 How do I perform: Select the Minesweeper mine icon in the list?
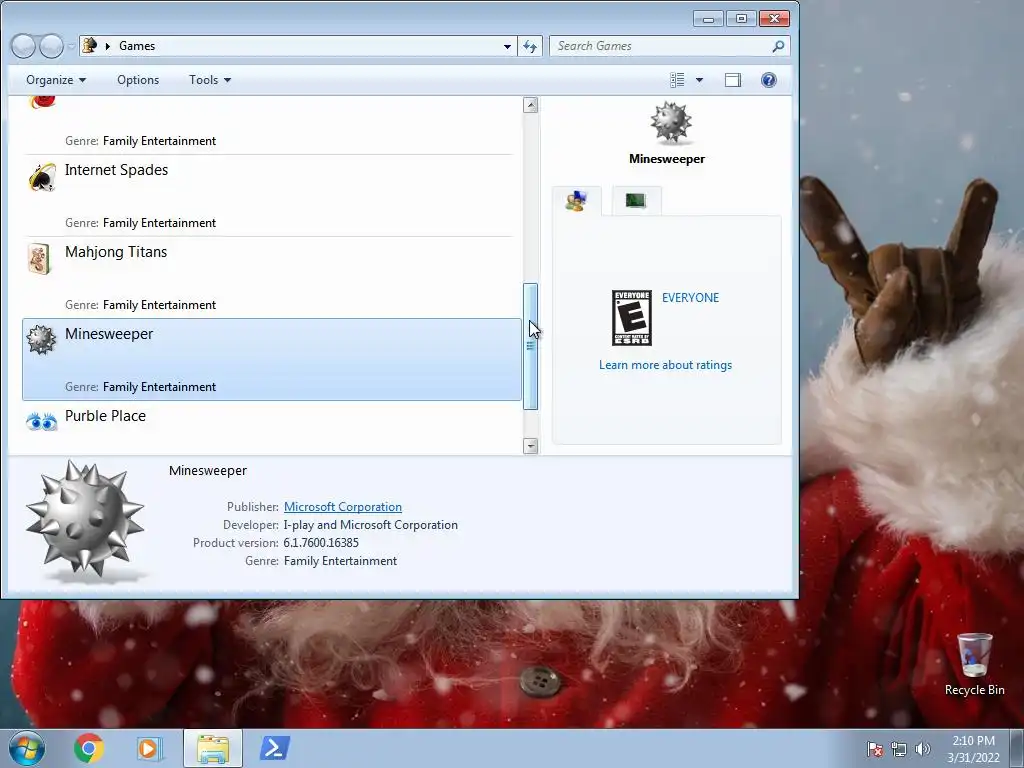tap(41, 340)
